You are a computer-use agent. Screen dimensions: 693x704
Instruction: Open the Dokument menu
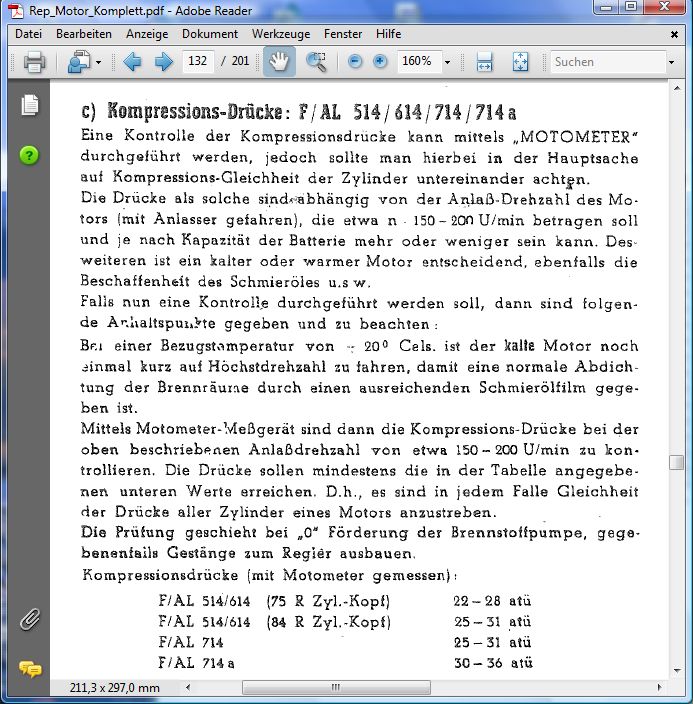(x=210, y=34)
